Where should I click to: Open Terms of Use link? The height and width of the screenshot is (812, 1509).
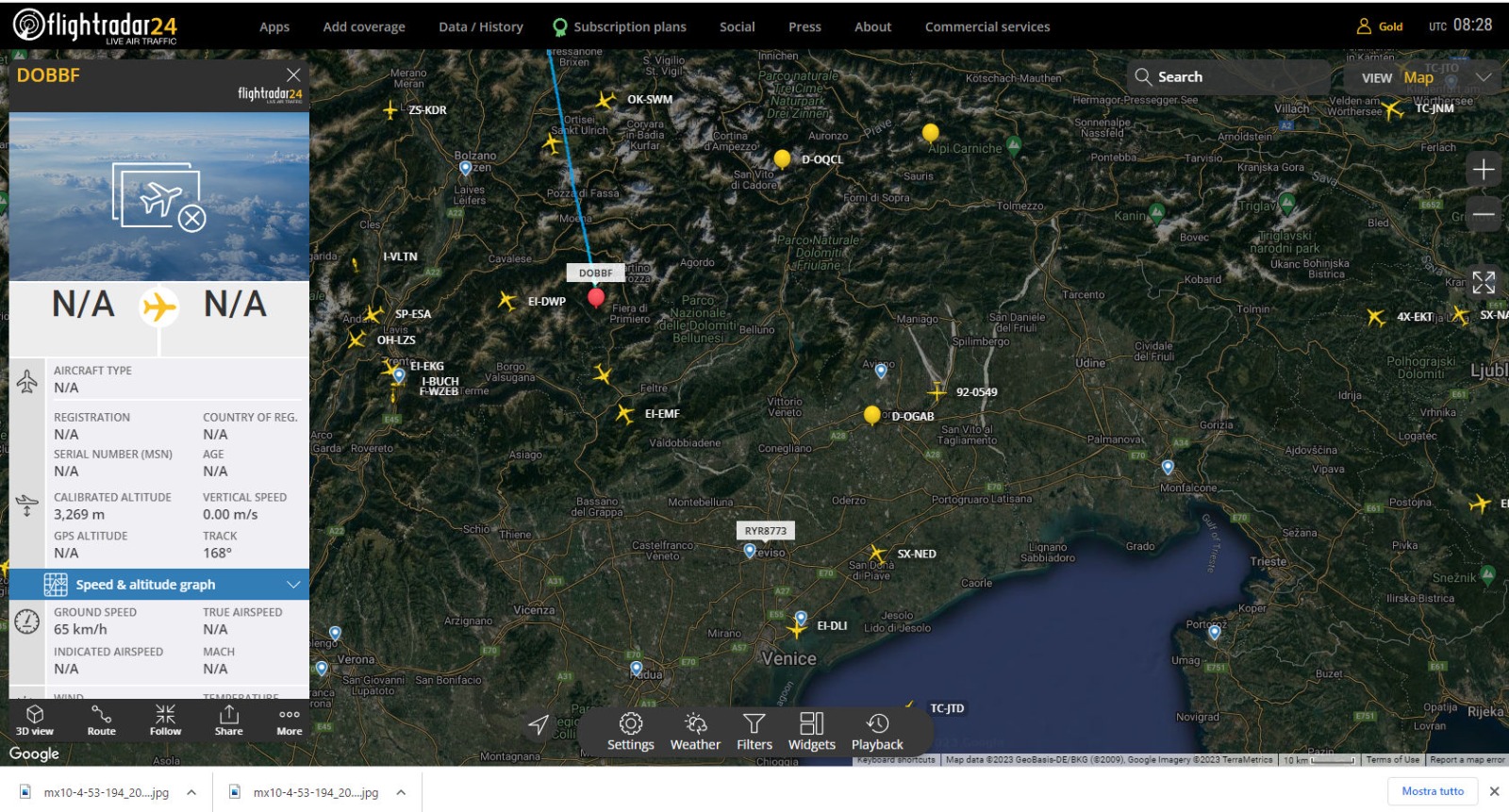tap(1392, 759)
